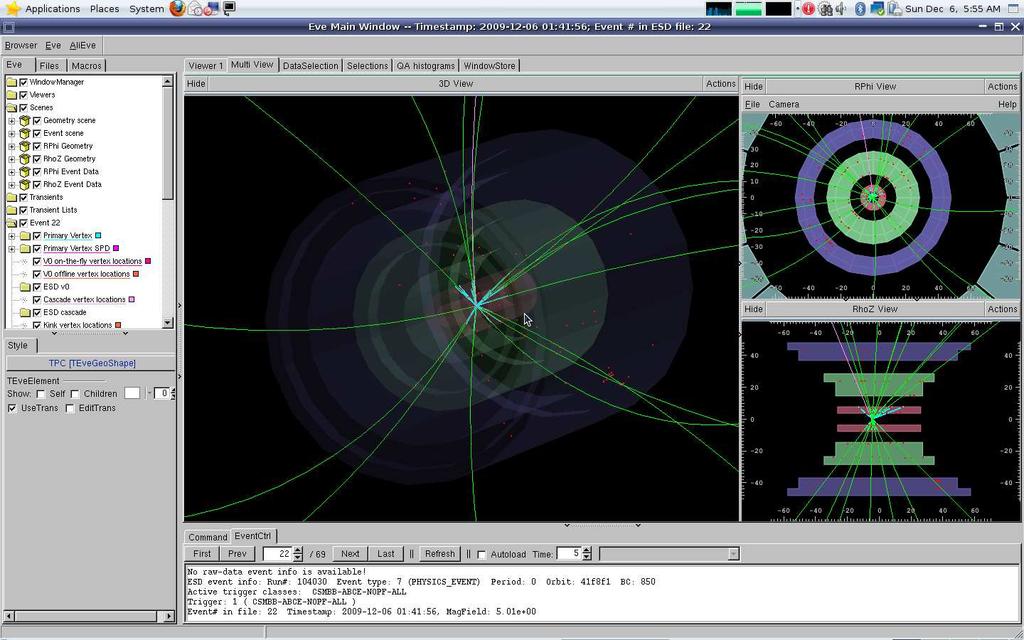Click the RPhi Geometry box icon
1024x640 pixels.
(25, 146)
